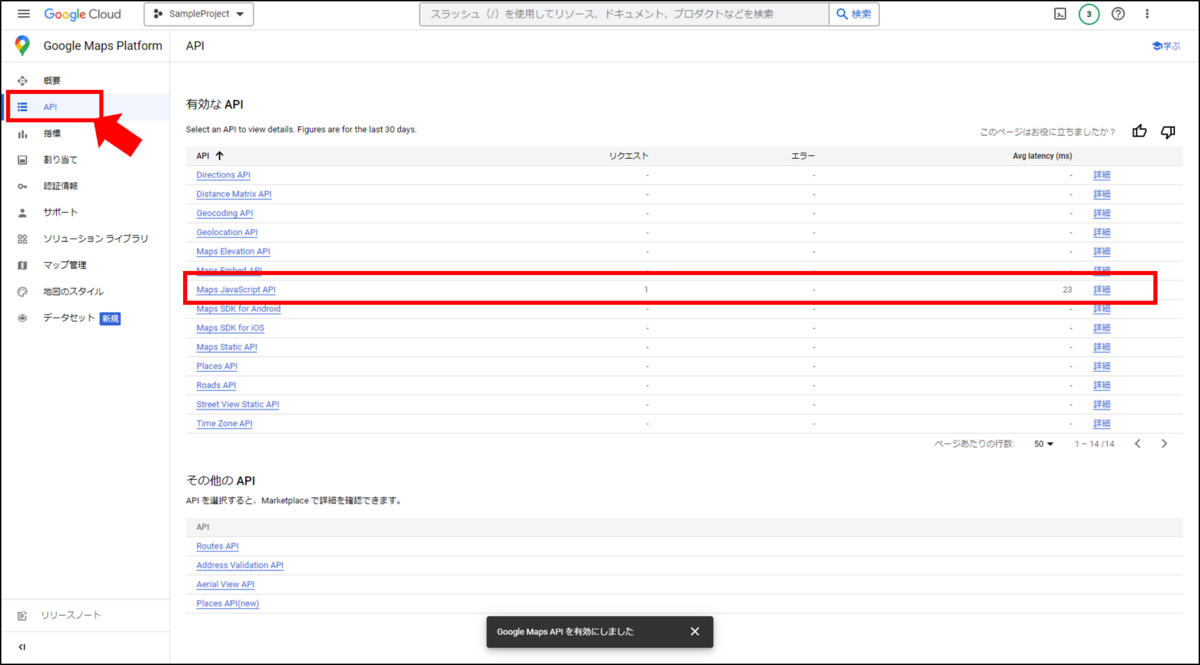Click 詳細 for Maps JavaScript API
Screen dimensions: 1200x665
coord(1102,290)
